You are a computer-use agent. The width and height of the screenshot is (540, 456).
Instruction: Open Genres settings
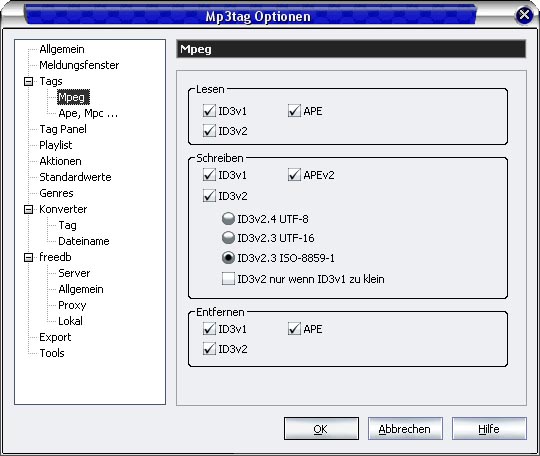pyautogui.click(x=56, y=193)
